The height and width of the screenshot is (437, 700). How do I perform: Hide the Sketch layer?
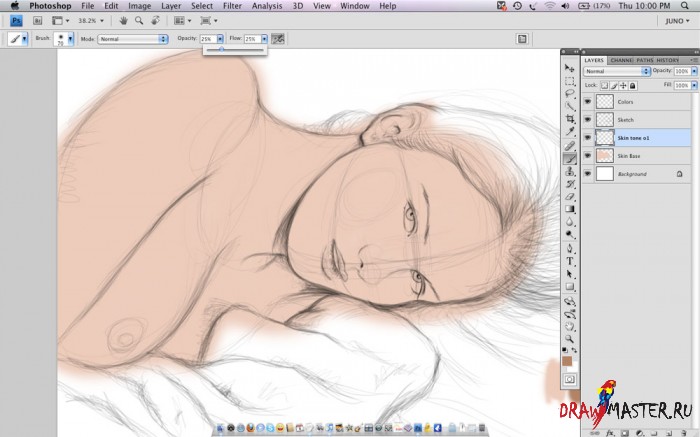click(588, 120)
